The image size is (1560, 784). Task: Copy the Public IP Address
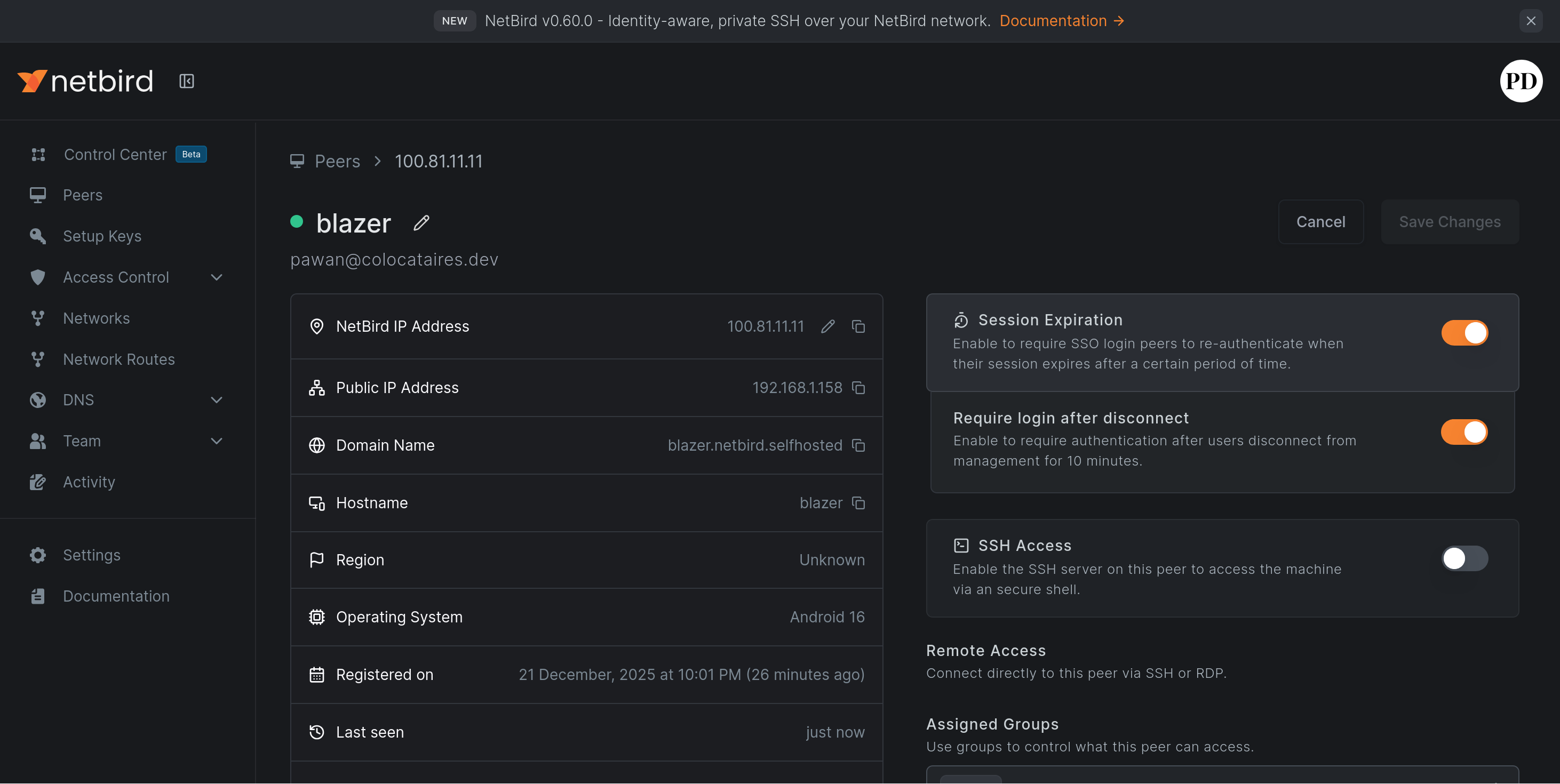point(858,387)
